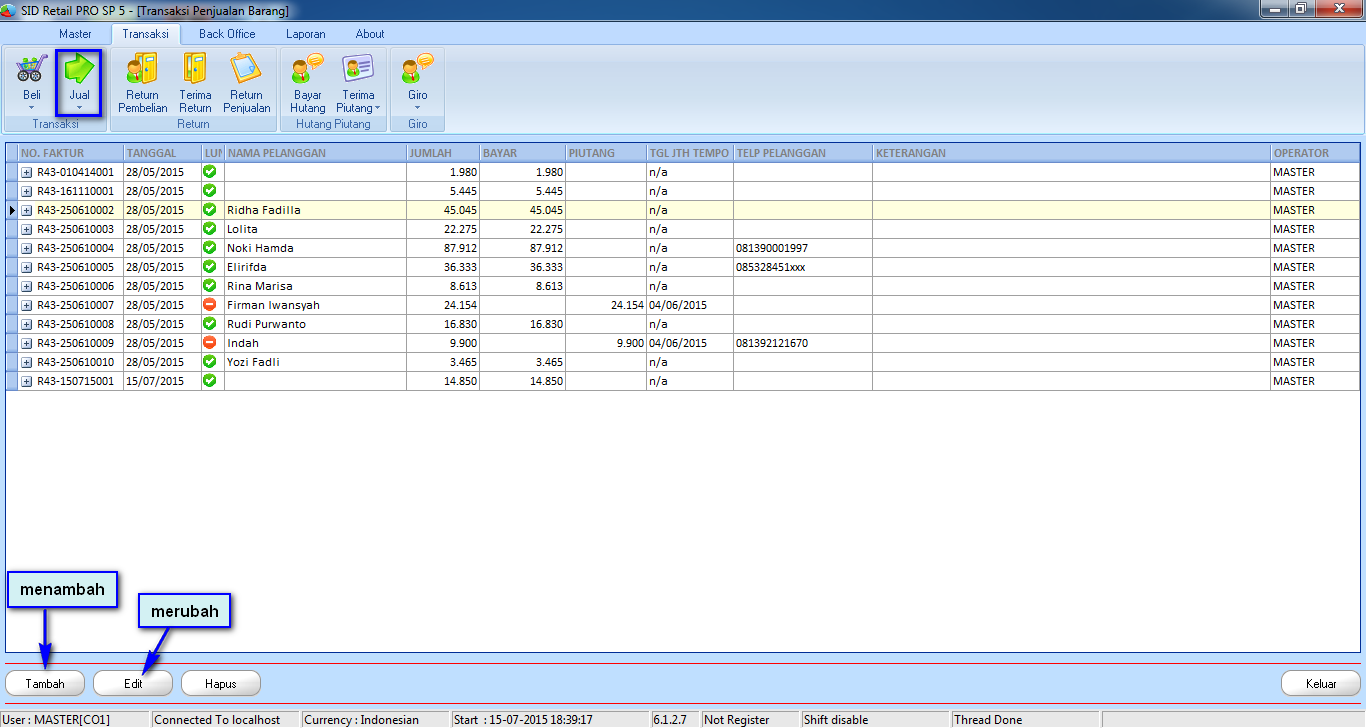Click green status icon for Noki Hamda row
This screenshot has height=728, width=1366.
coord(210,248)
